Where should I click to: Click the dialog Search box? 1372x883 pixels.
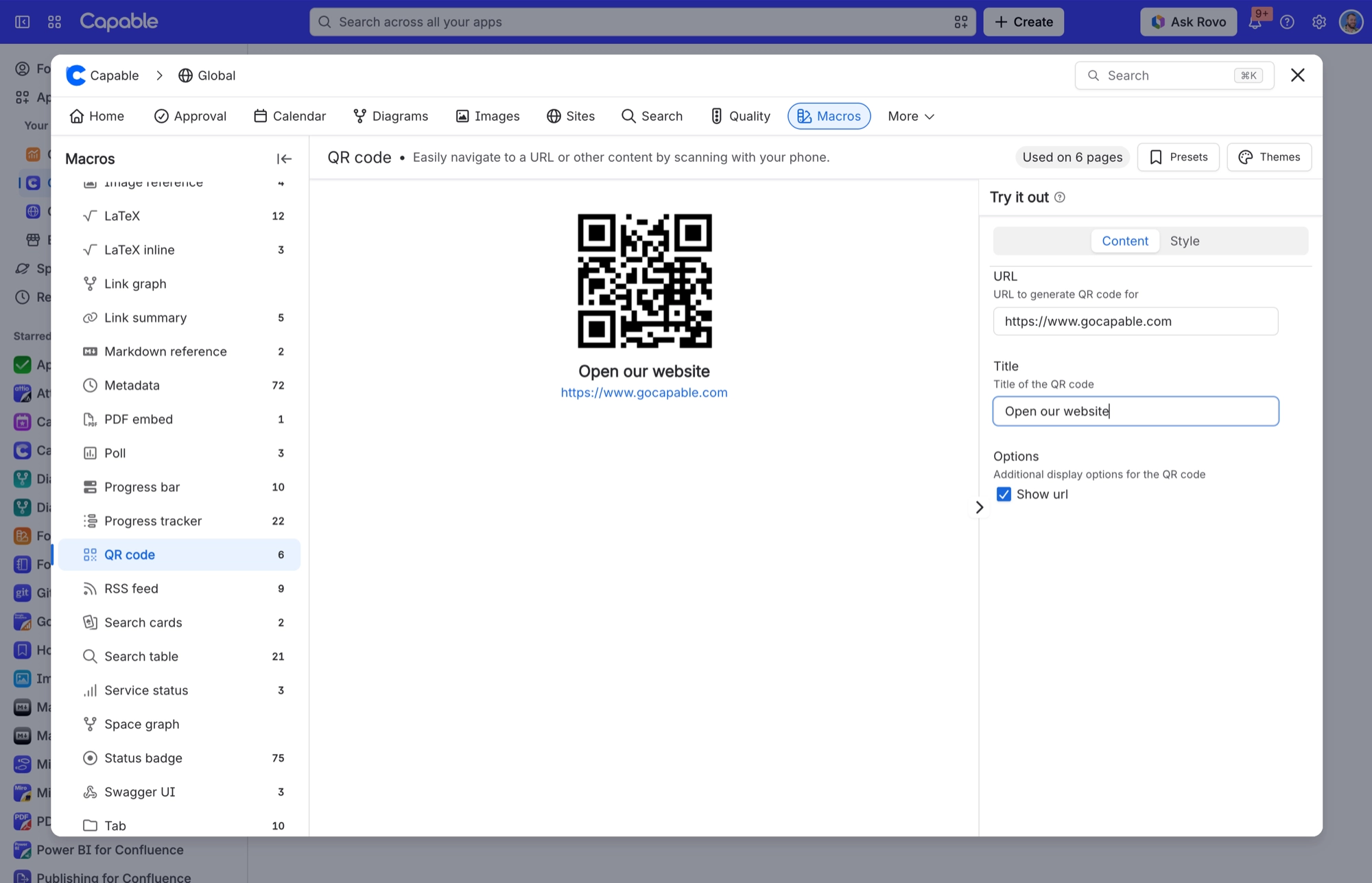1174,75
